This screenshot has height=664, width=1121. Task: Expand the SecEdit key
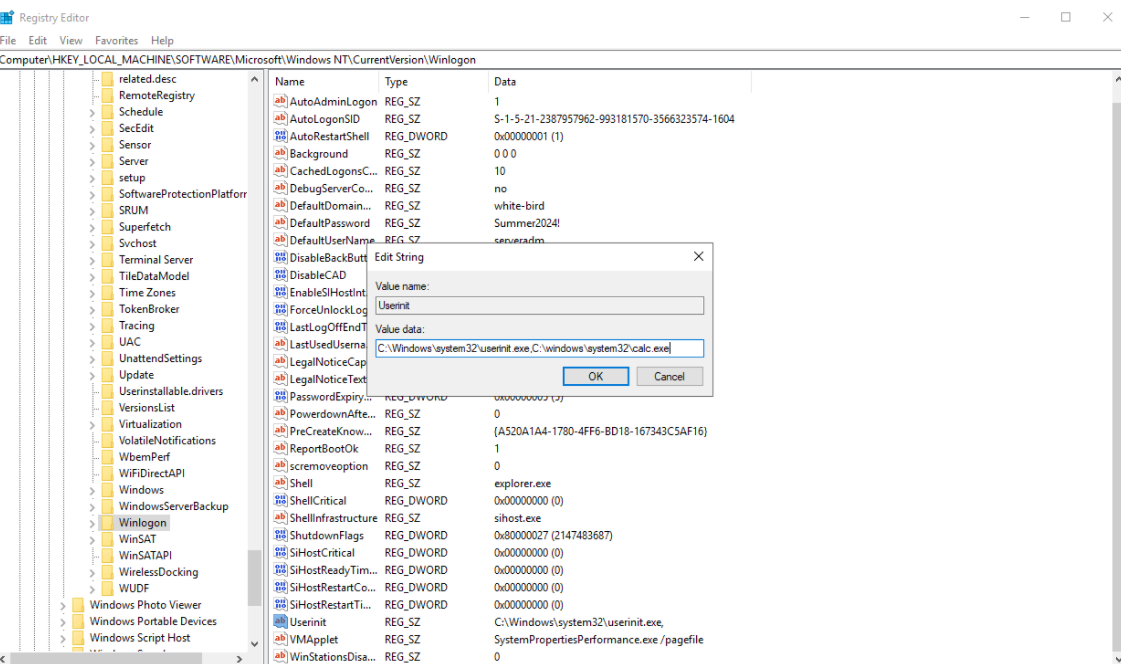pyautogui.click(x=92, y=129)
